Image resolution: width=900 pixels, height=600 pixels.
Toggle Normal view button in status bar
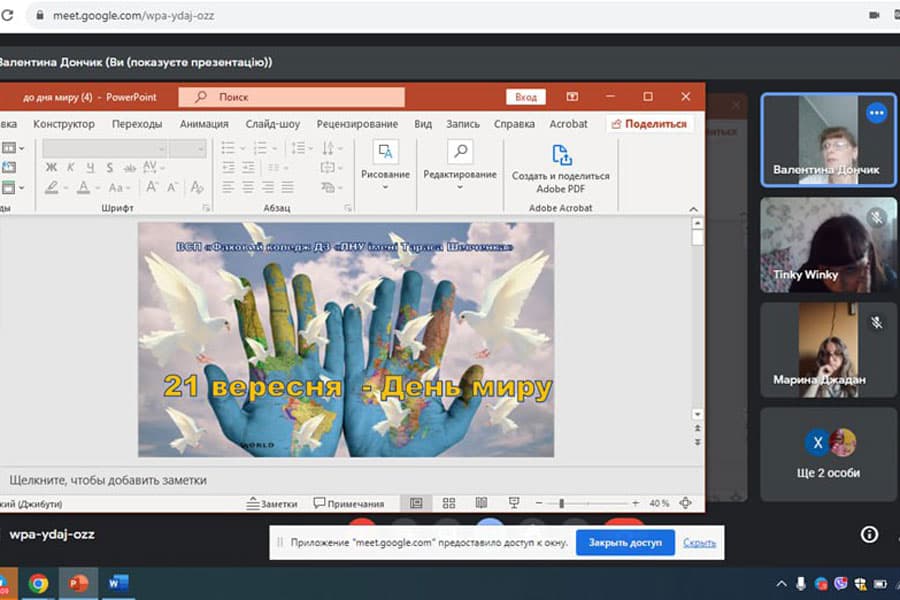[x=416, y=503]
